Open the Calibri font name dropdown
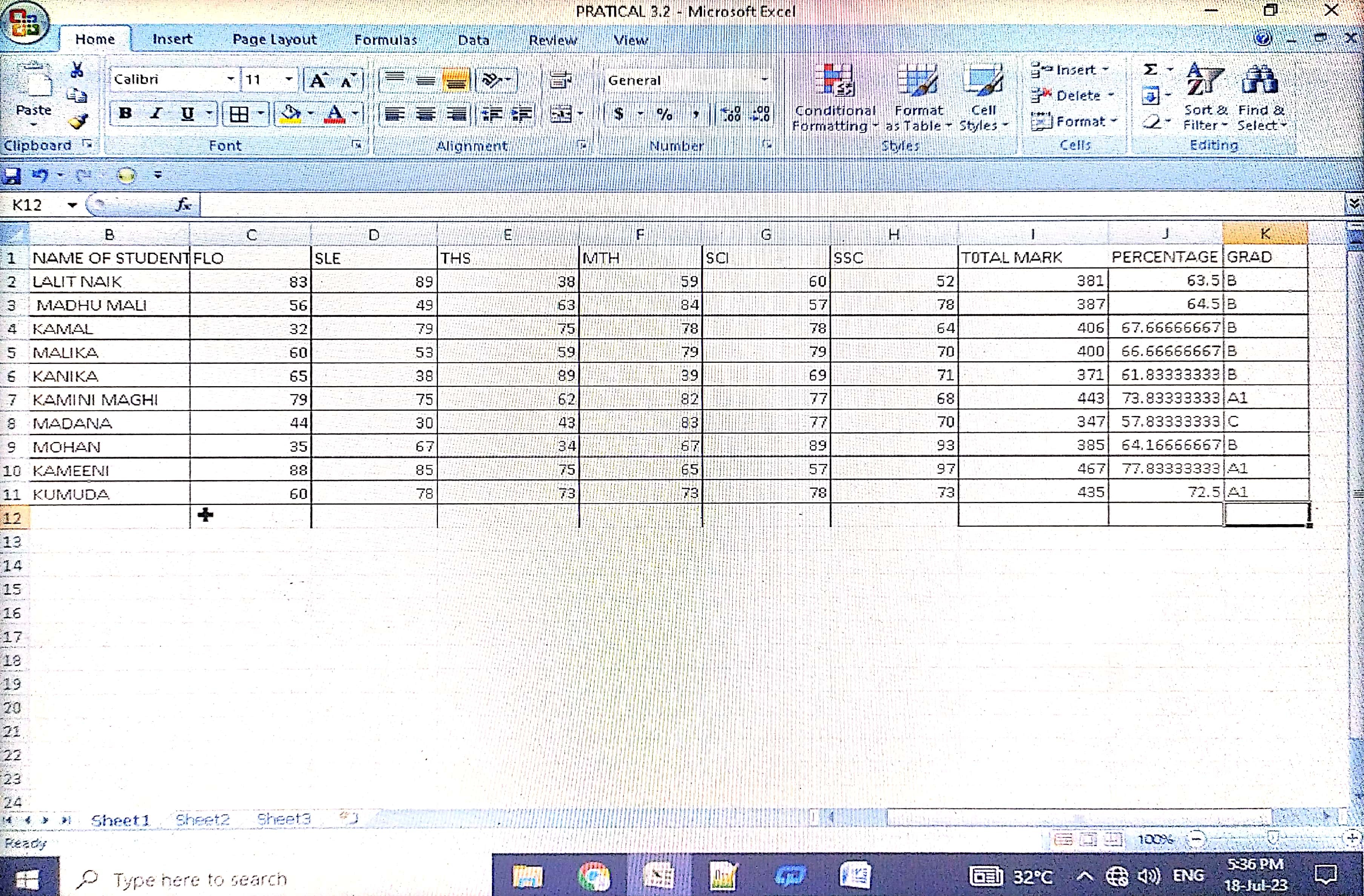 tap(230, 79)
